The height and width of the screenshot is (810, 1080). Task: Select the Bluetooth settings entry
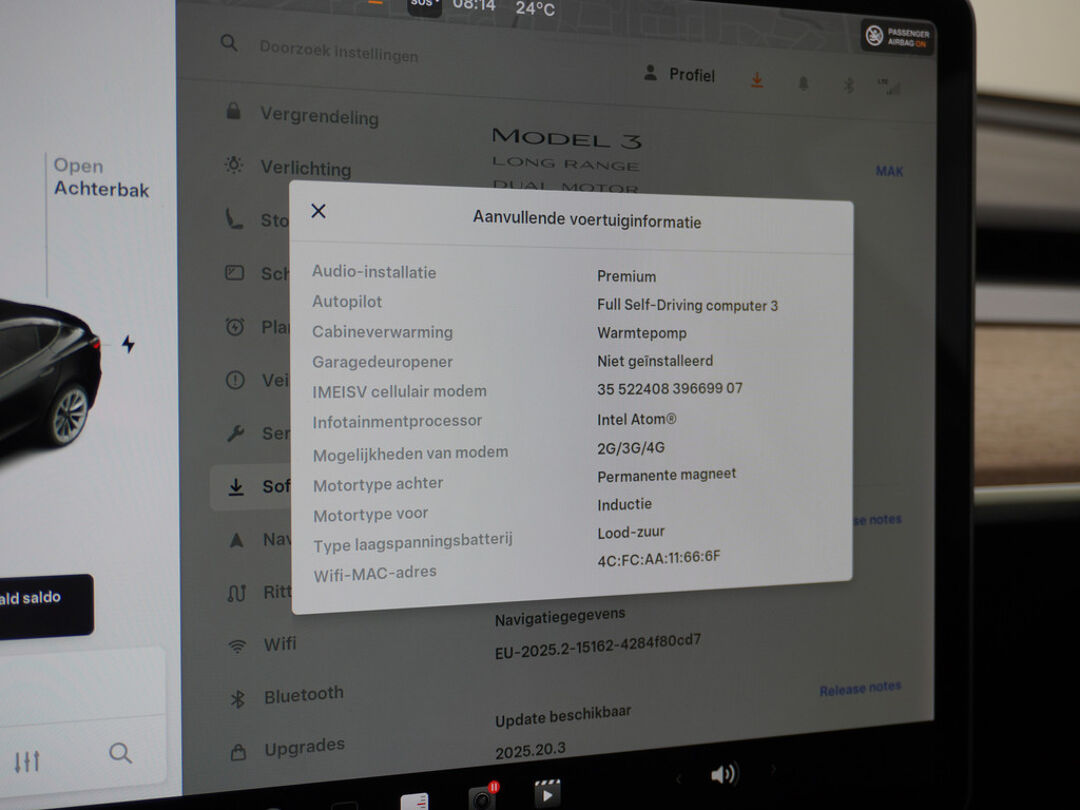[x=304, y=694]
